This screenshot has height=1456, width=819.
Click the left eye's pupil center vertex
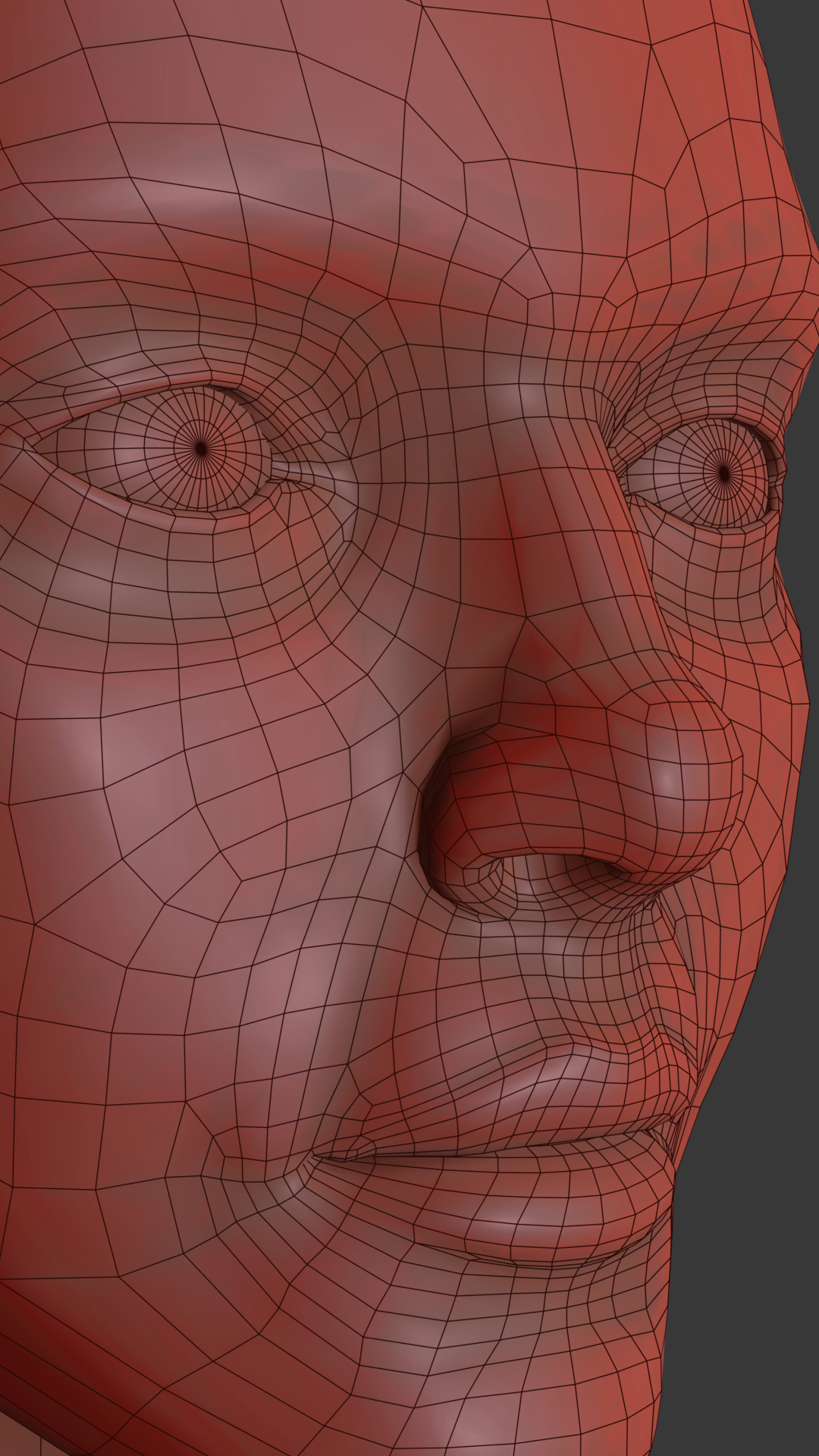tap(201, 449)
